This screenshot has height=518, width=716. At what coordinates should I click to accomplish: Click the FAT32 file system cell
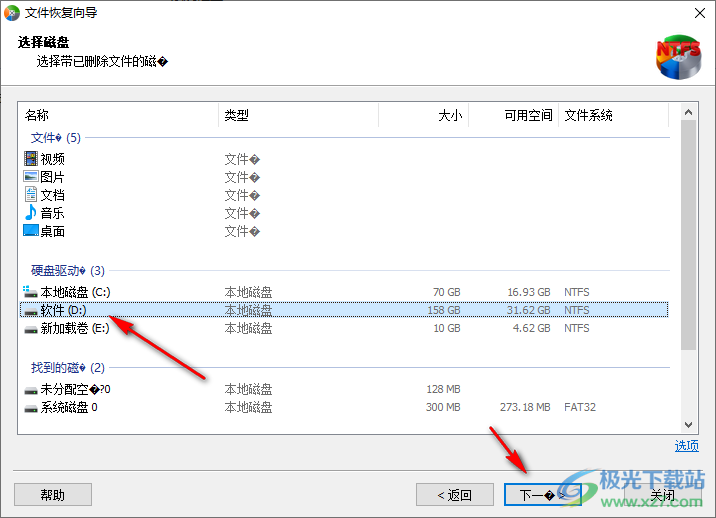click(580, 407)
